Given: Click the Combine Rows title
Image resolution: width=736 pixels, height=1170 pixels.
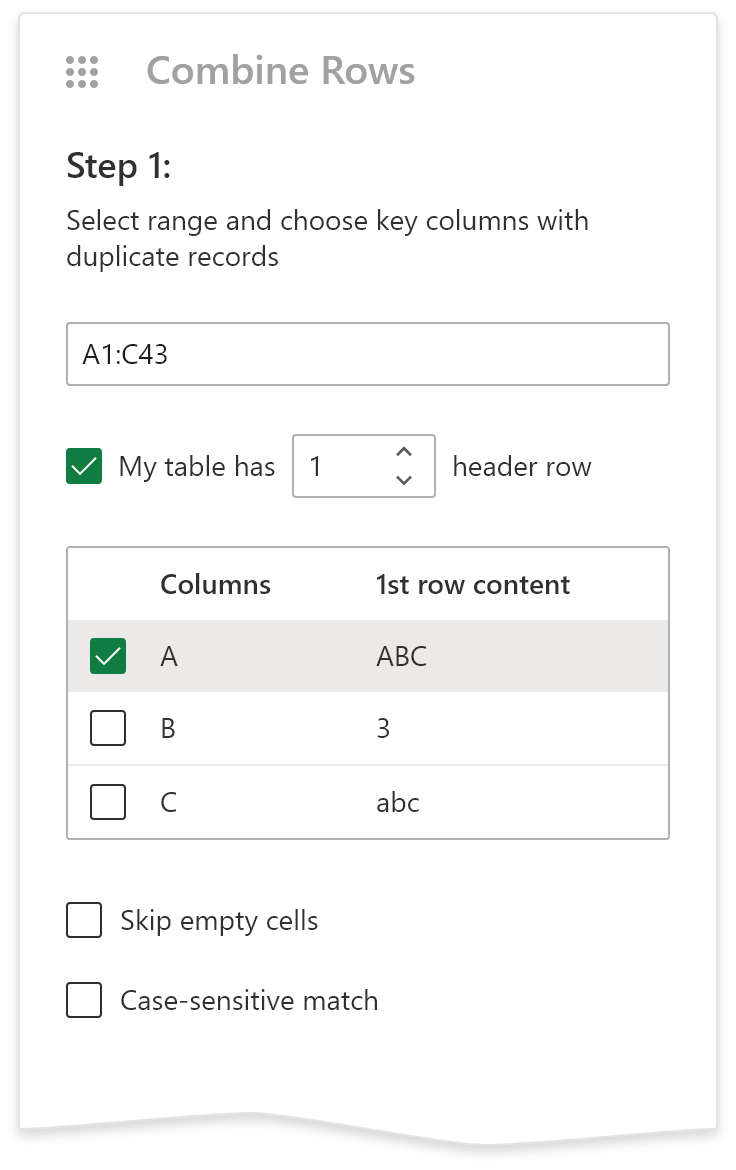Looking at the screenshot, I should (x=281, y=71).
